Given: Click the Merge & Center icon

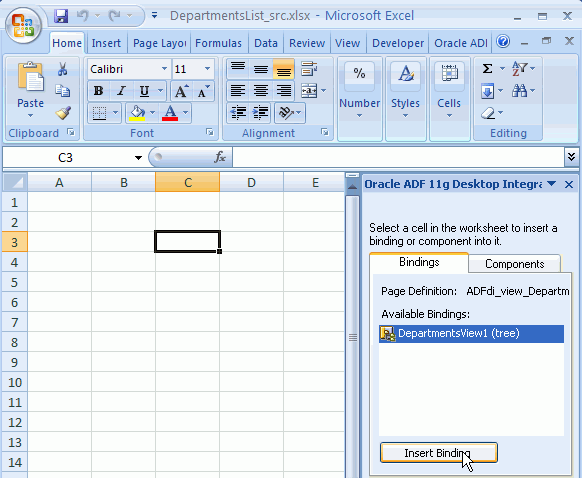Looking at the screenshot, I should pos(309,91).
